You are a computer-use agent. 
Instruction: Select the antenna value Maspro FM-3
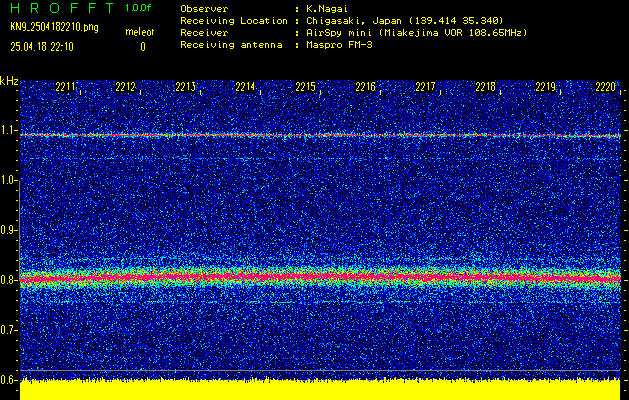[339, 45]
